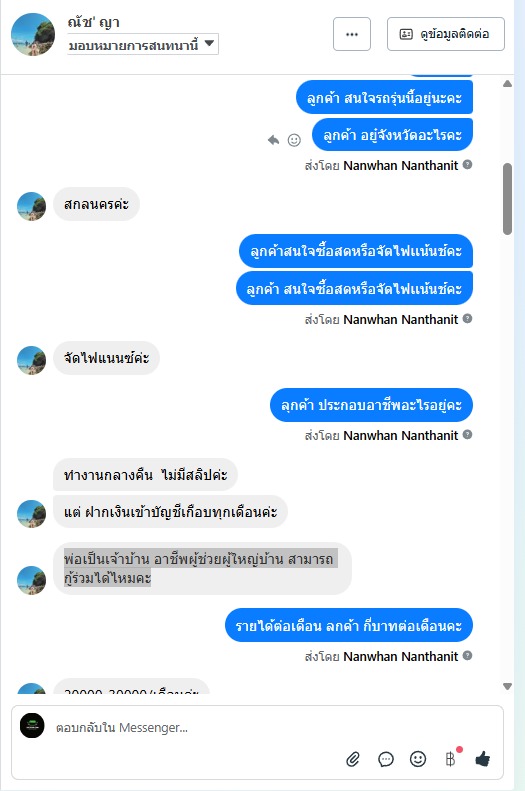This screenshot has width=525, height=791.
Task: Click the chat scrollbar thumb
Action: 507,199
